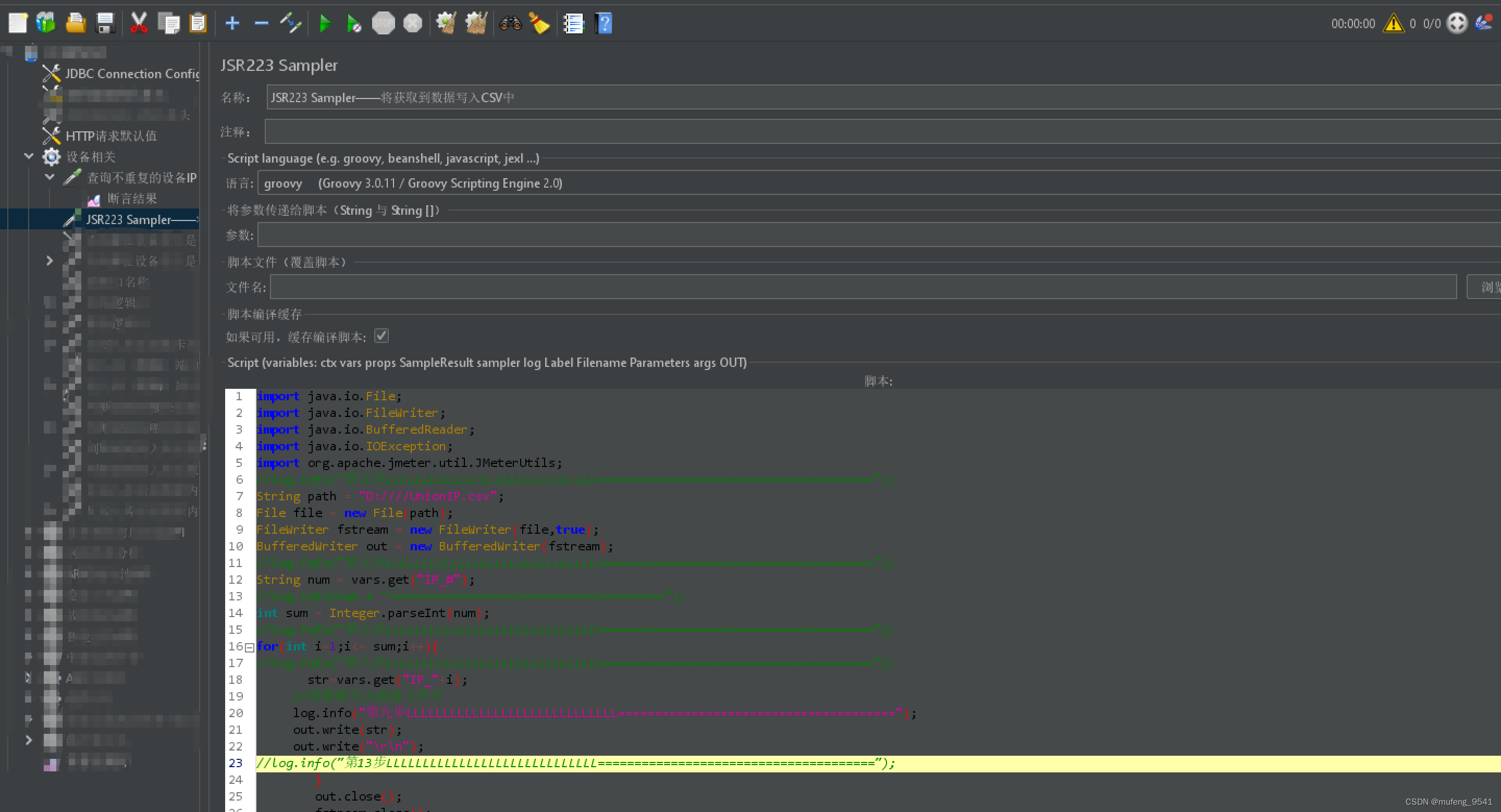Open the groovy language dropdown
The width and height of the screenshot is (1501, 812).
pos(879,183)
